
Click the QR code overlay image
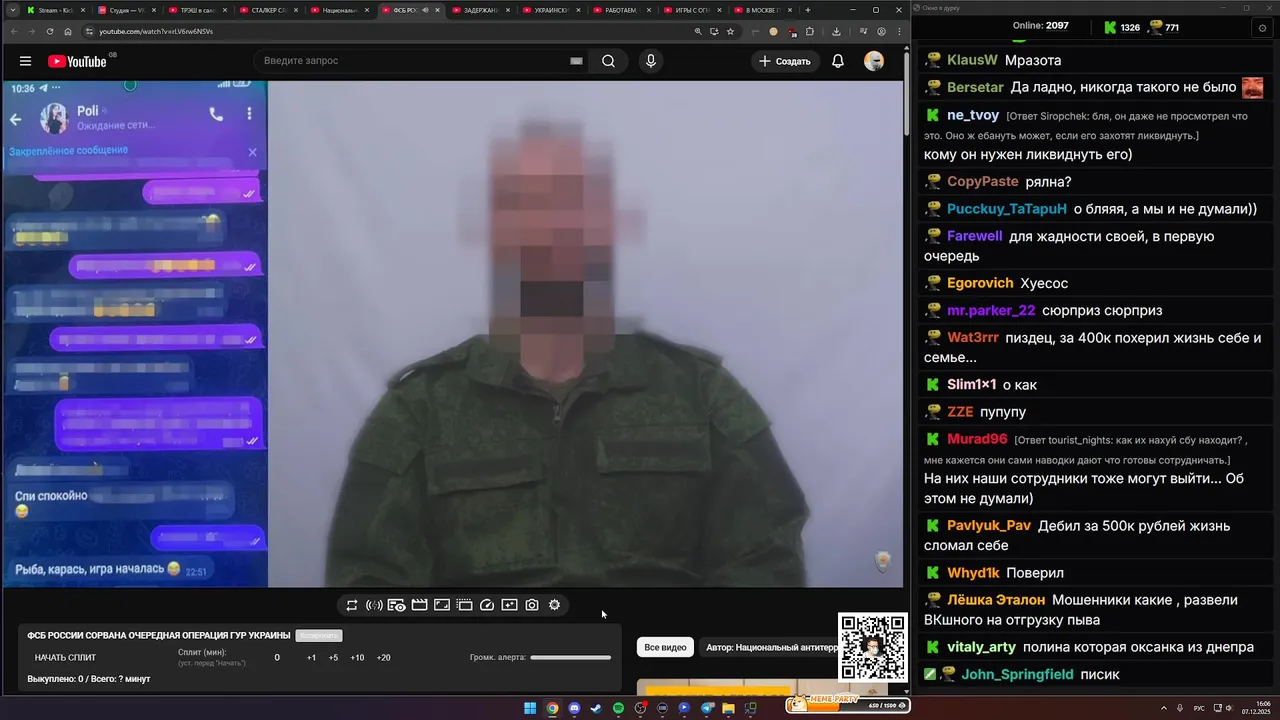tap(873, 647)
